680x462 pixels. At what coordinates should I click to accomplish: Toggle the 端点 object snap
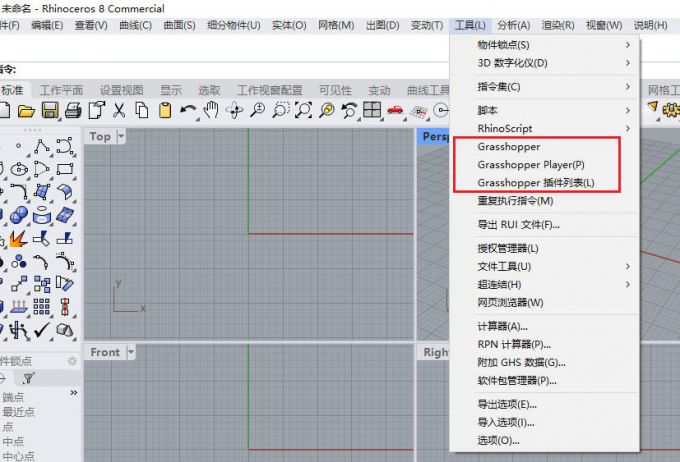[x=13, y=397]
